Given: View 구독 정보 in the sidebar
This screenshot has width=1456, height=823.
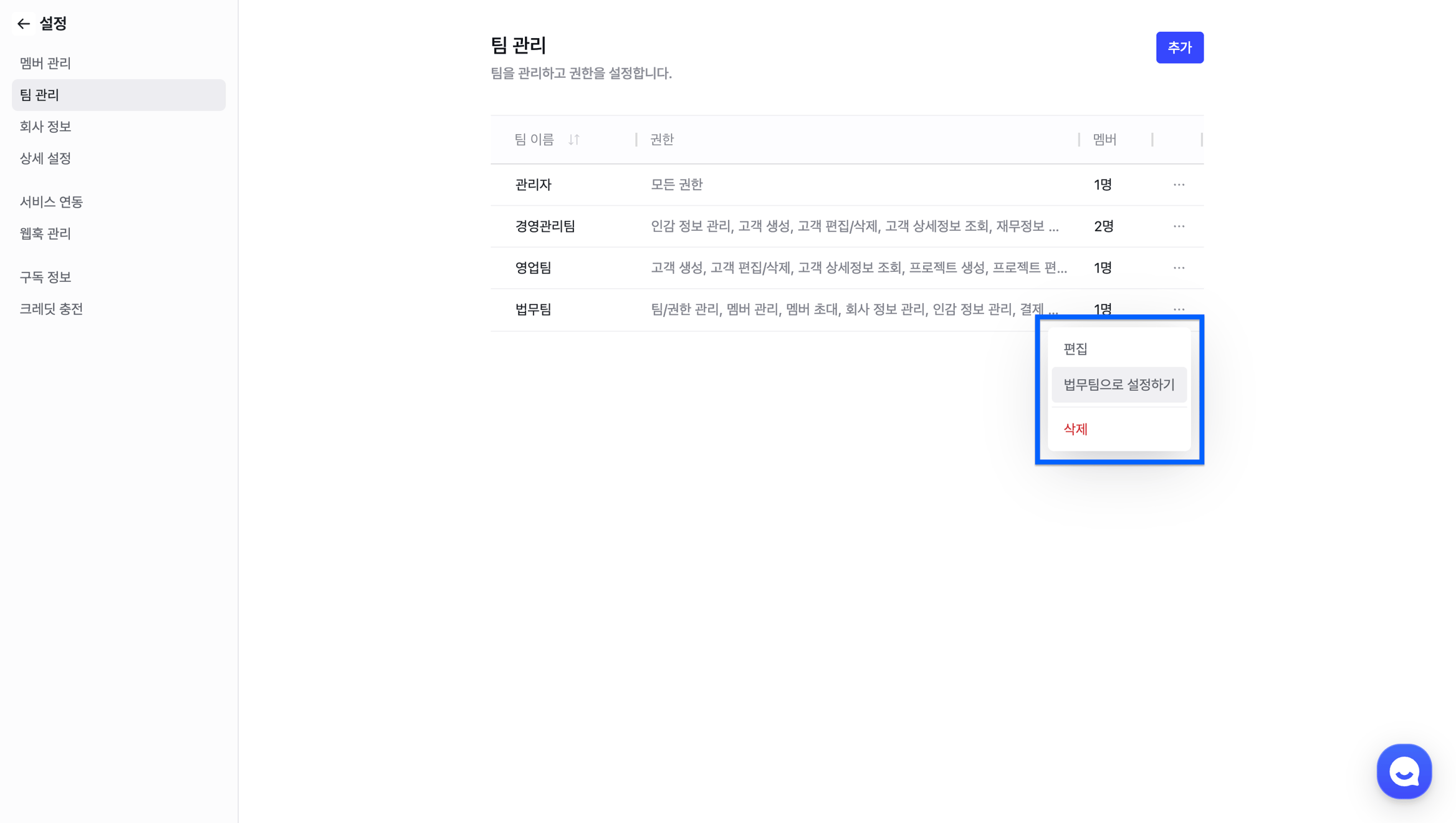Looking at the screenshot, I should click(x=45, y=277).
